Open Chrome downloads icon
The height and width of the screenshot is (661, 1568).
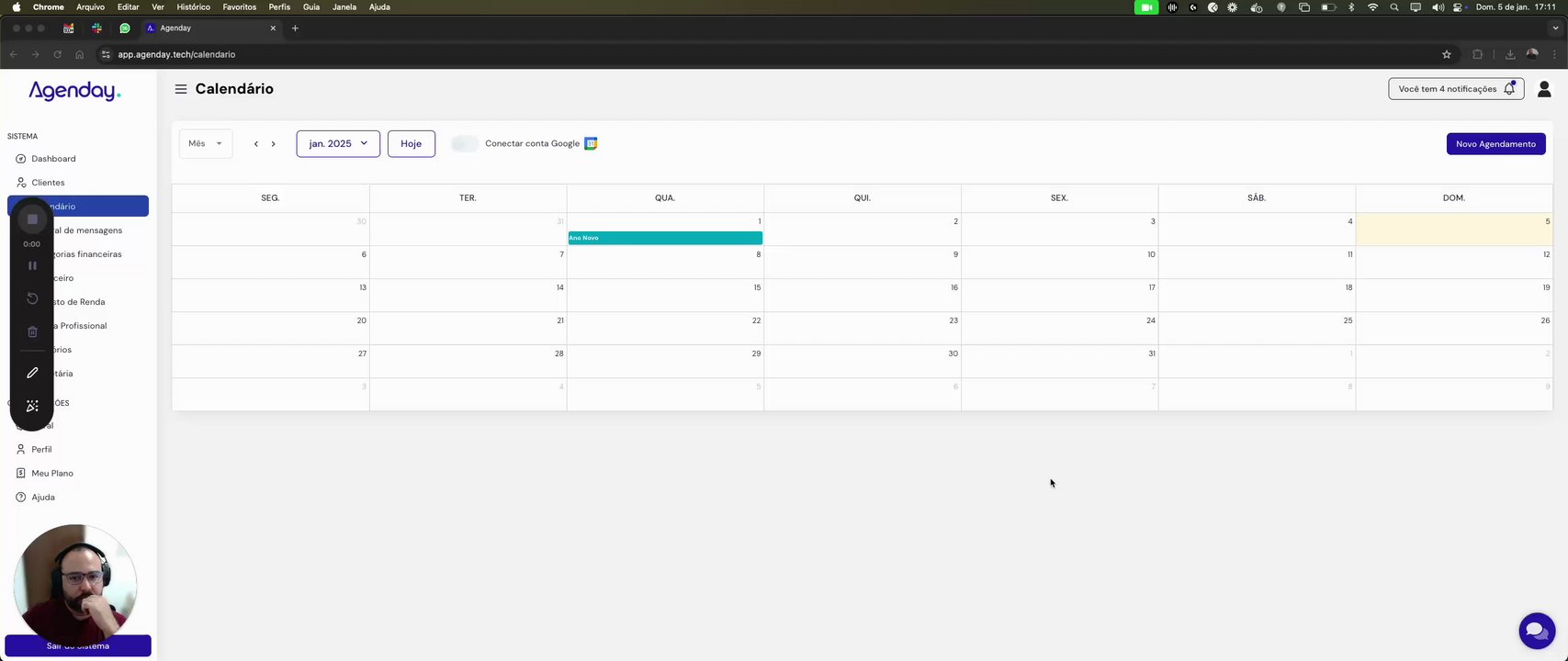click(1510, 54)
